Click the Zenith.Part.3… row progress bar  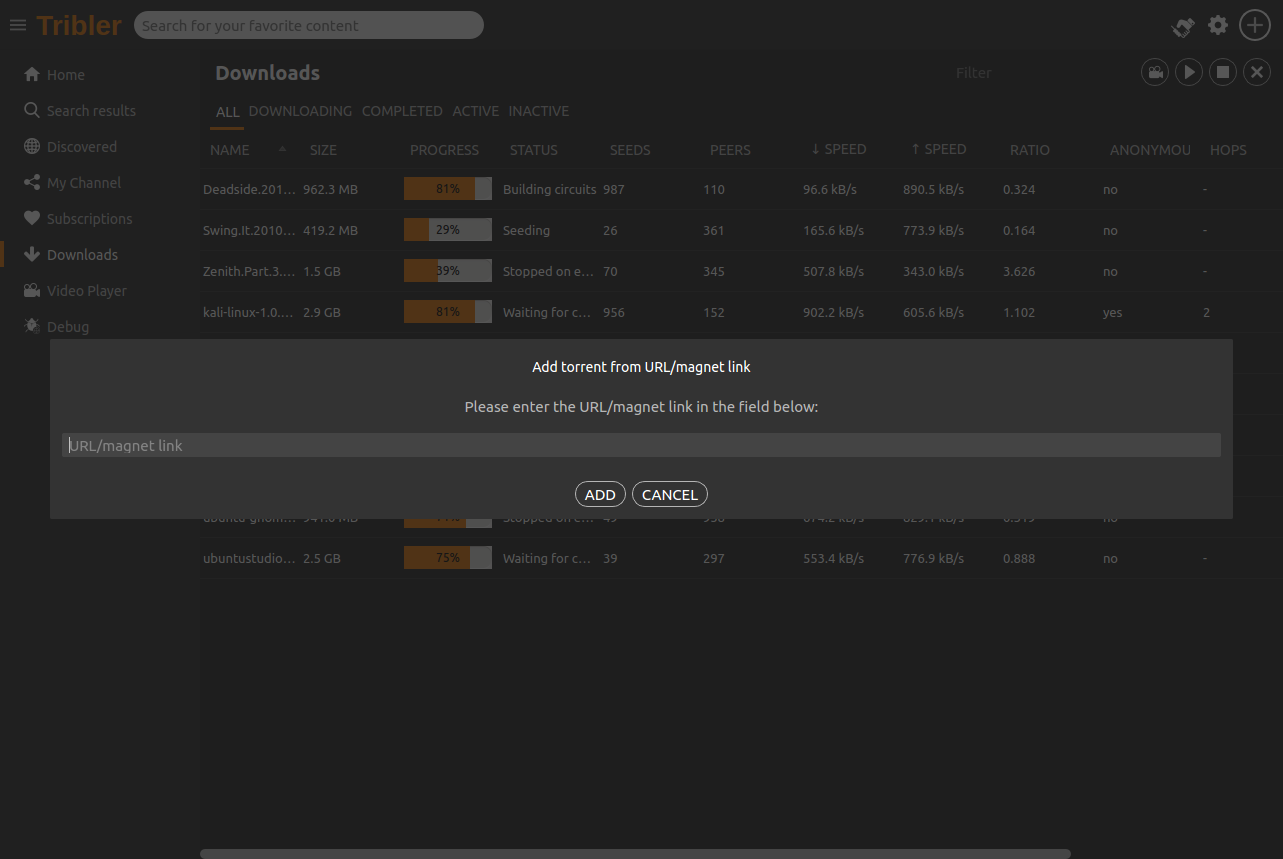(x=448, y=271)
